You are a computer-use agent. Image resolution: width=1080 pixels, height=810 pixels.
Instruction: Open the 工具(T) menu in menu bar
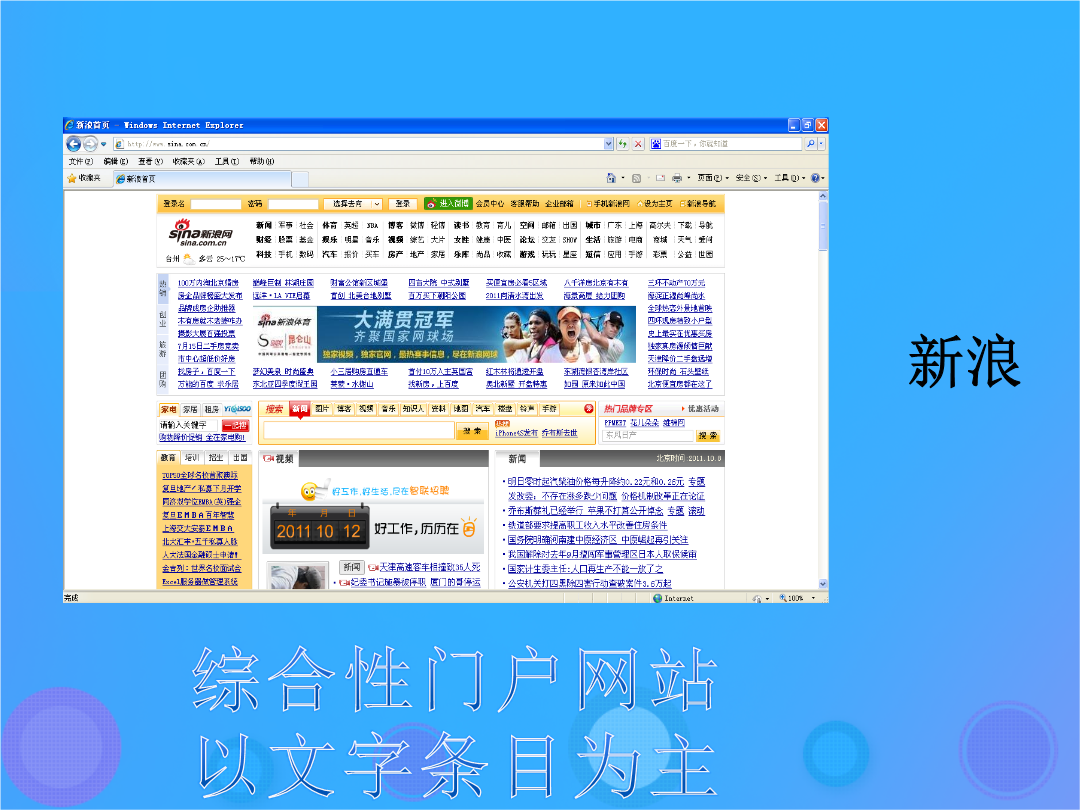point(227,162)
